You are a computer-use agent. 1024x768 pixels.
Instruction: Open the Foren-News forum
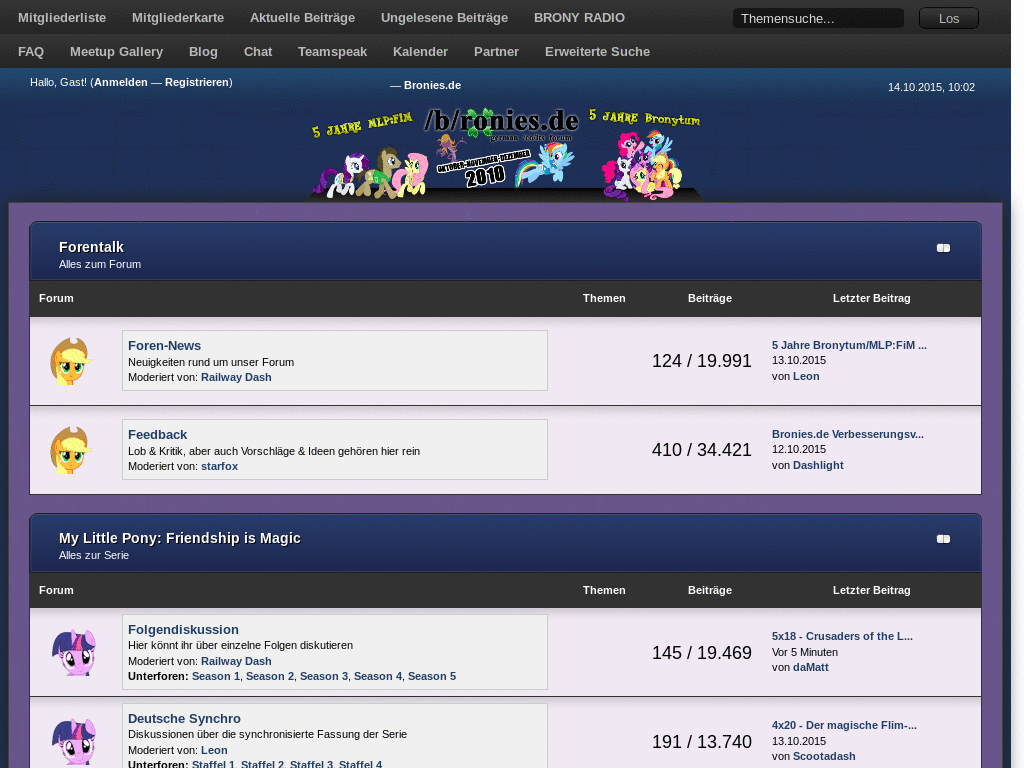coord(165,345)
